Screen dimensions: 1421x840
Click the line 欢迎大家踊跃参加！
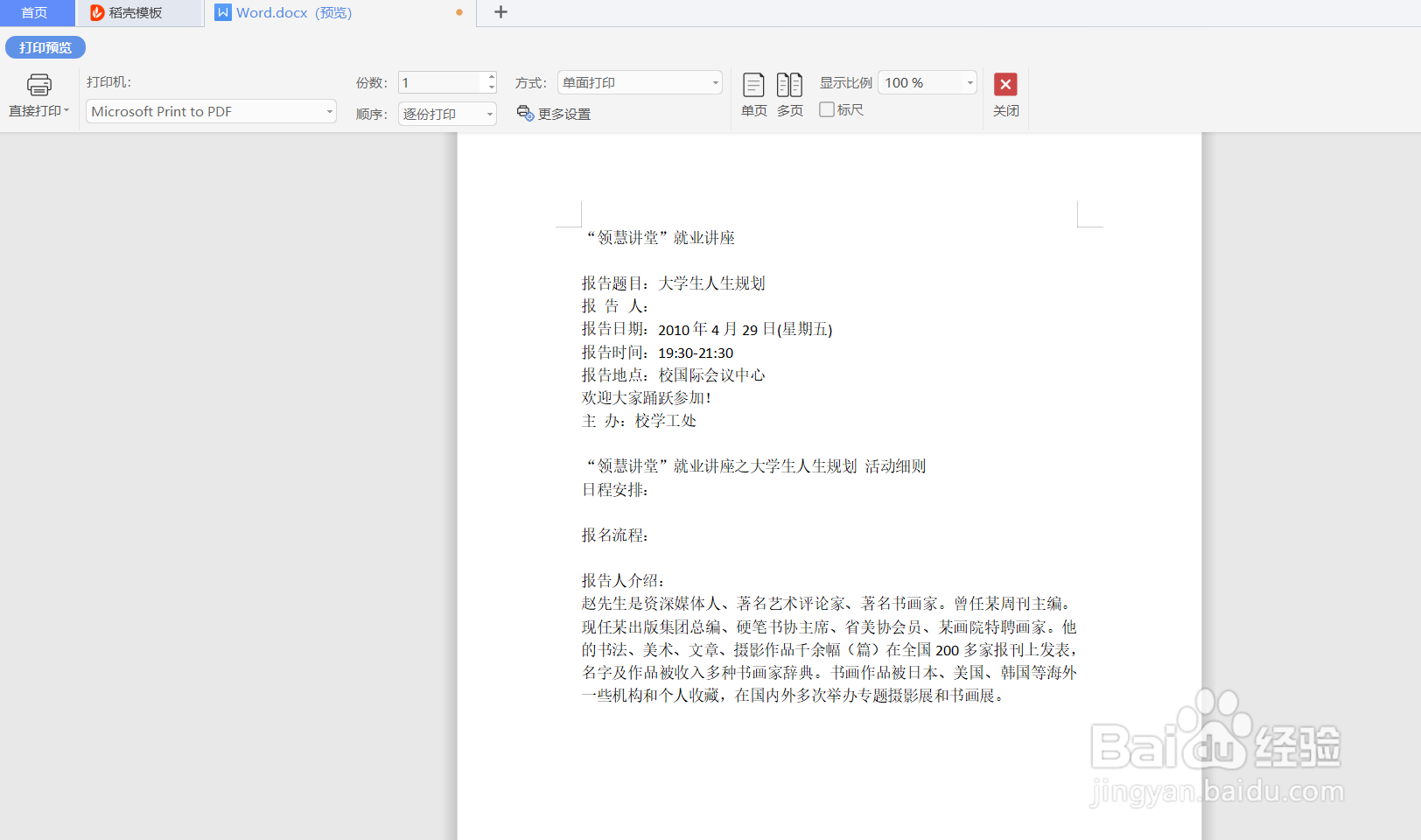tap(647, 397)
